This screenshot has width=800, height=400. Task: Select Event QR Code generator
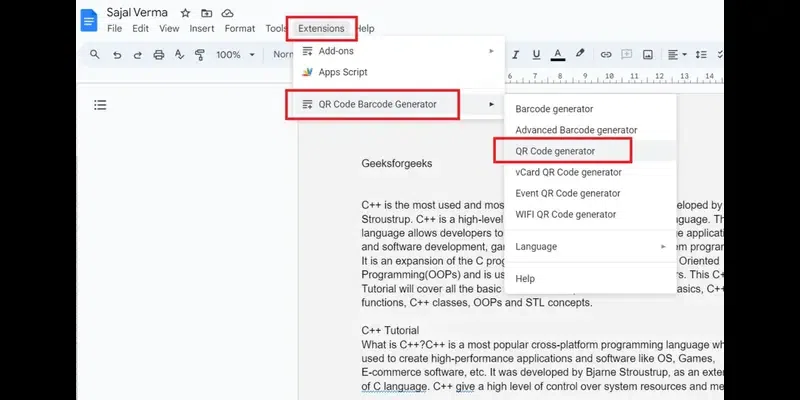coord(590,193)
